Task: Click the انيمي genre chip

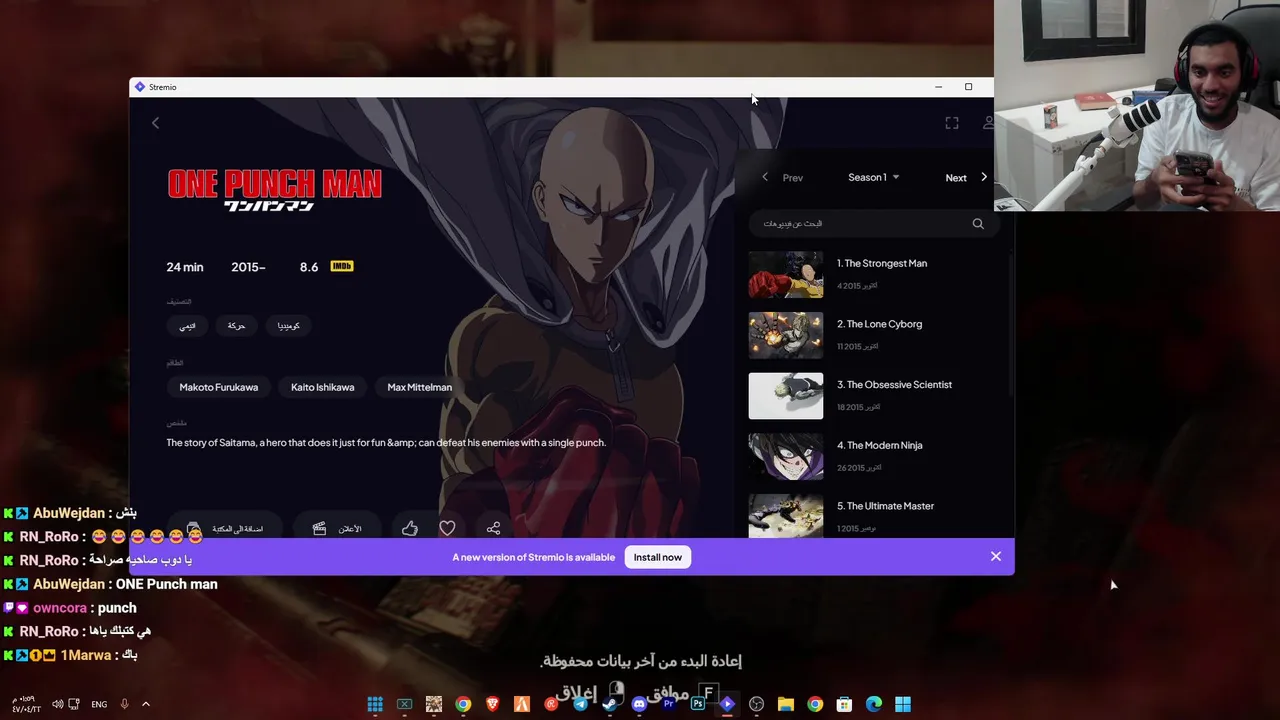Action: pyautogui.click(x=187, y=326)
